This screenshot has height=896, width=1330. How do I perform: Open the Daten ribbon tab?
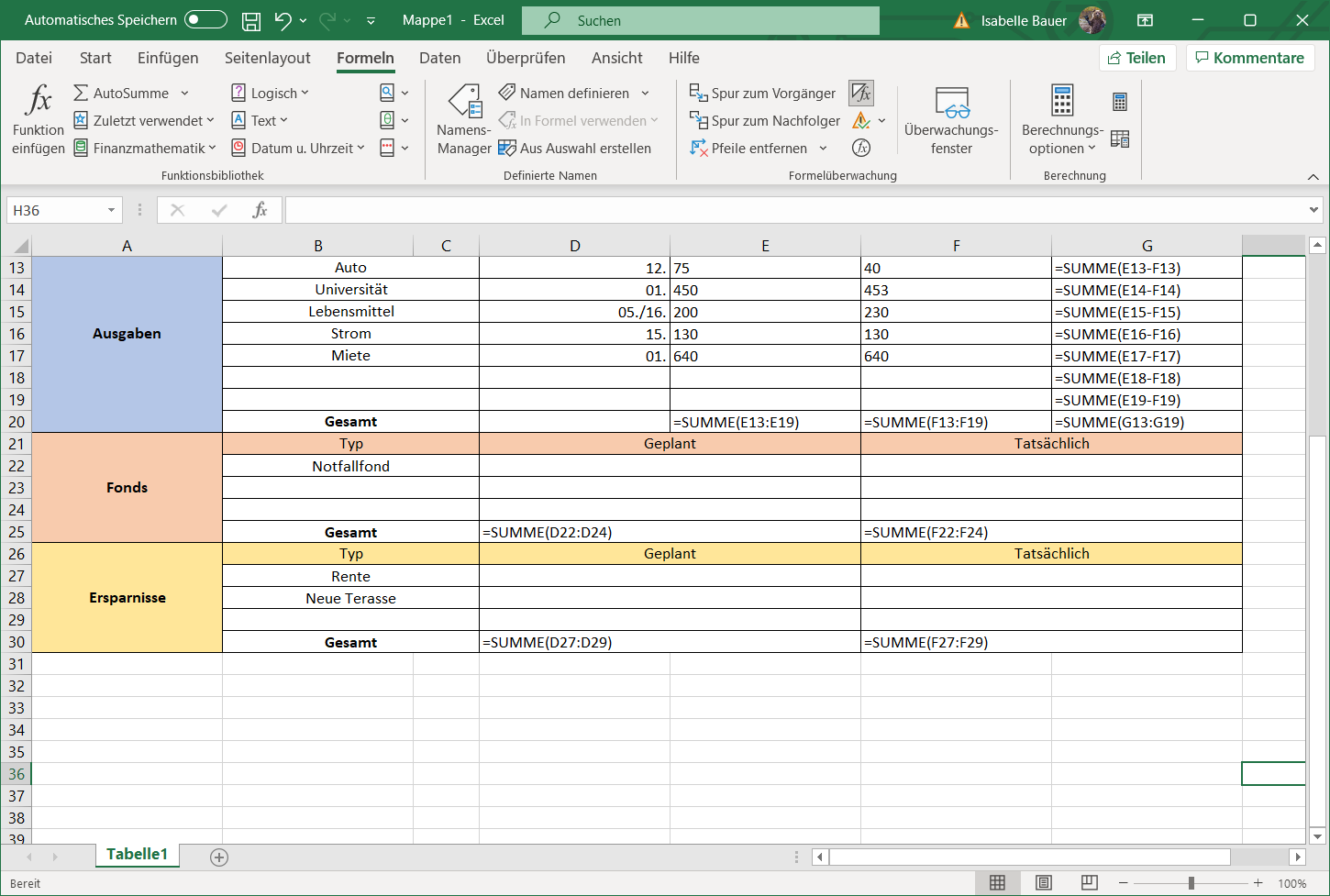tap(439, 58)
